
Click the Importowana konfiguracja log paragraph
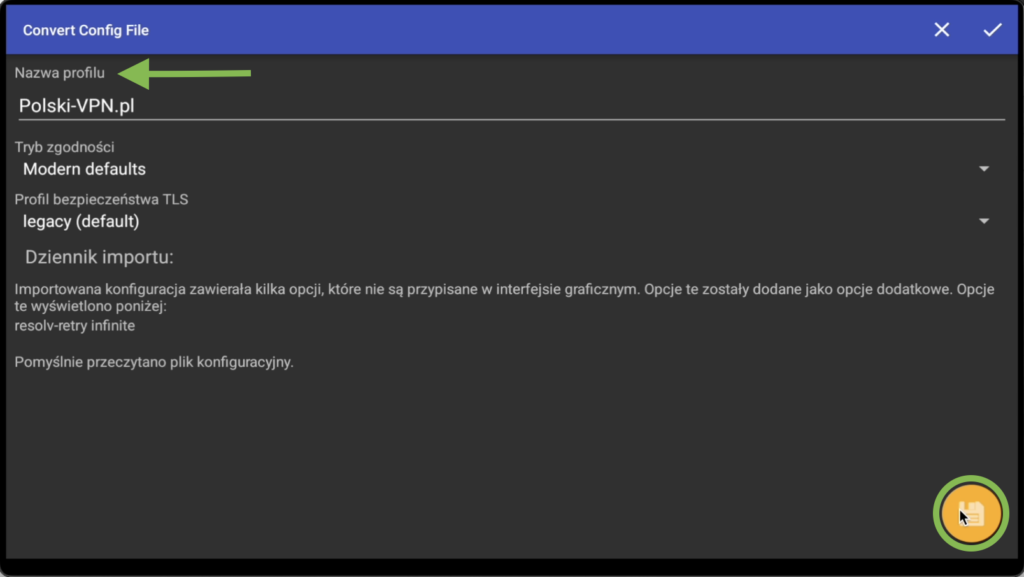(504, 297)
